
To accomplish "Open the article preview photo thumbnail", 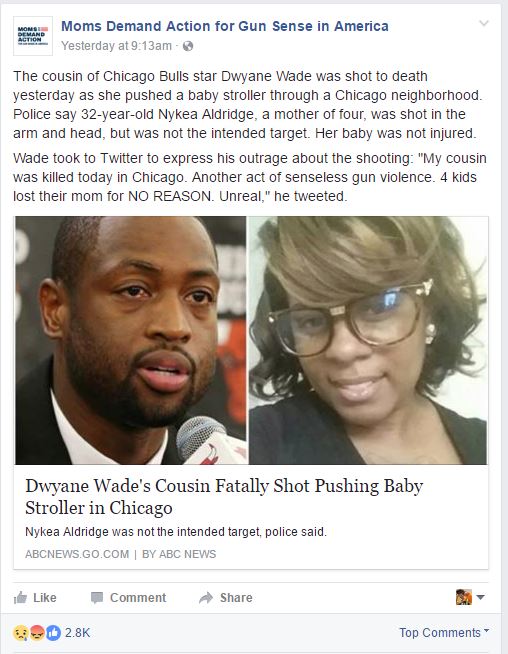I will (251, 340).
